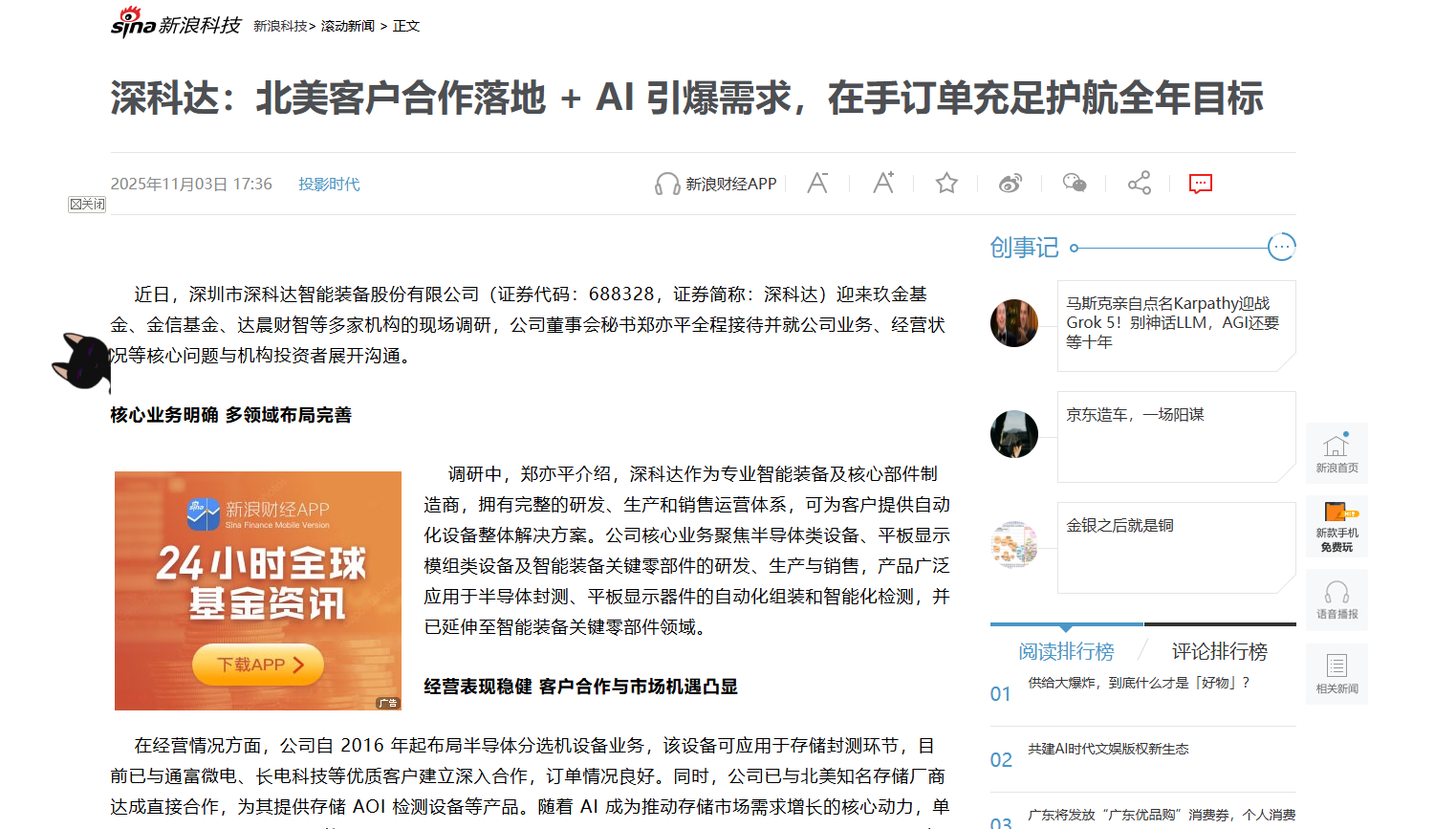Viewport: 1456px width, 829px height.
Task: Click the 下载APP button in ad
Action: point(258,665)
